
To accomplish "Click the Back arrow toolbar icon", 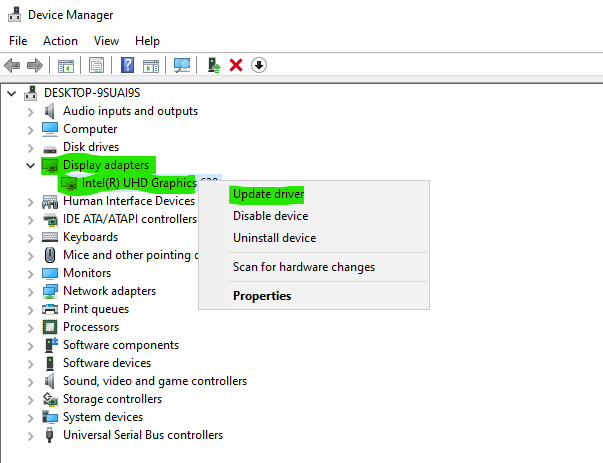I will click(12, 65).
